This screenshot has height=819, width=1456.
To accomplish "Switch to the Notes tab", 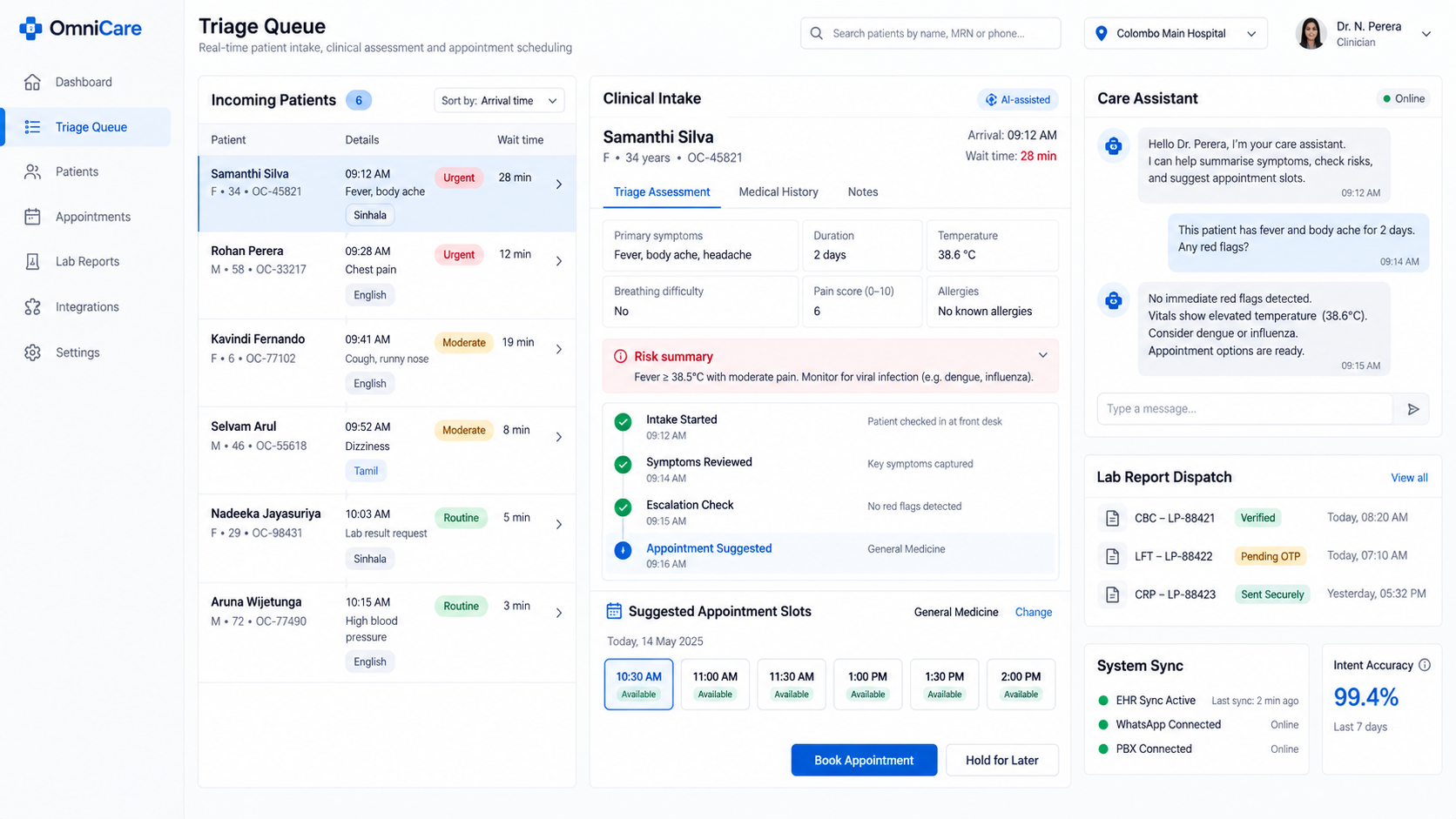I will [x=863, y=192].
